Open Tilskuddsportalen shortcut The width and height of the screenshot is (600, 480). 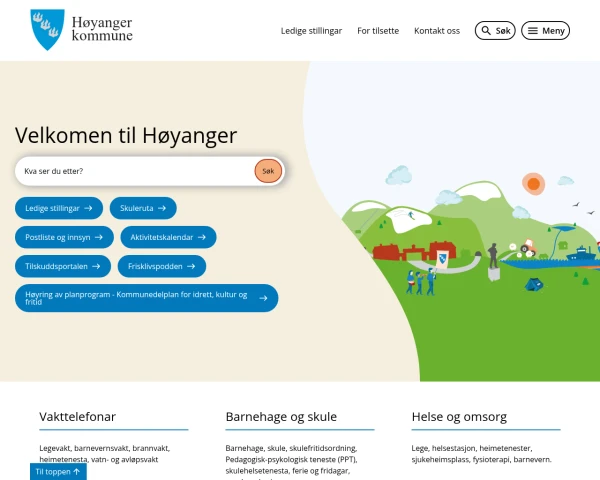click(x=63, y=266)
